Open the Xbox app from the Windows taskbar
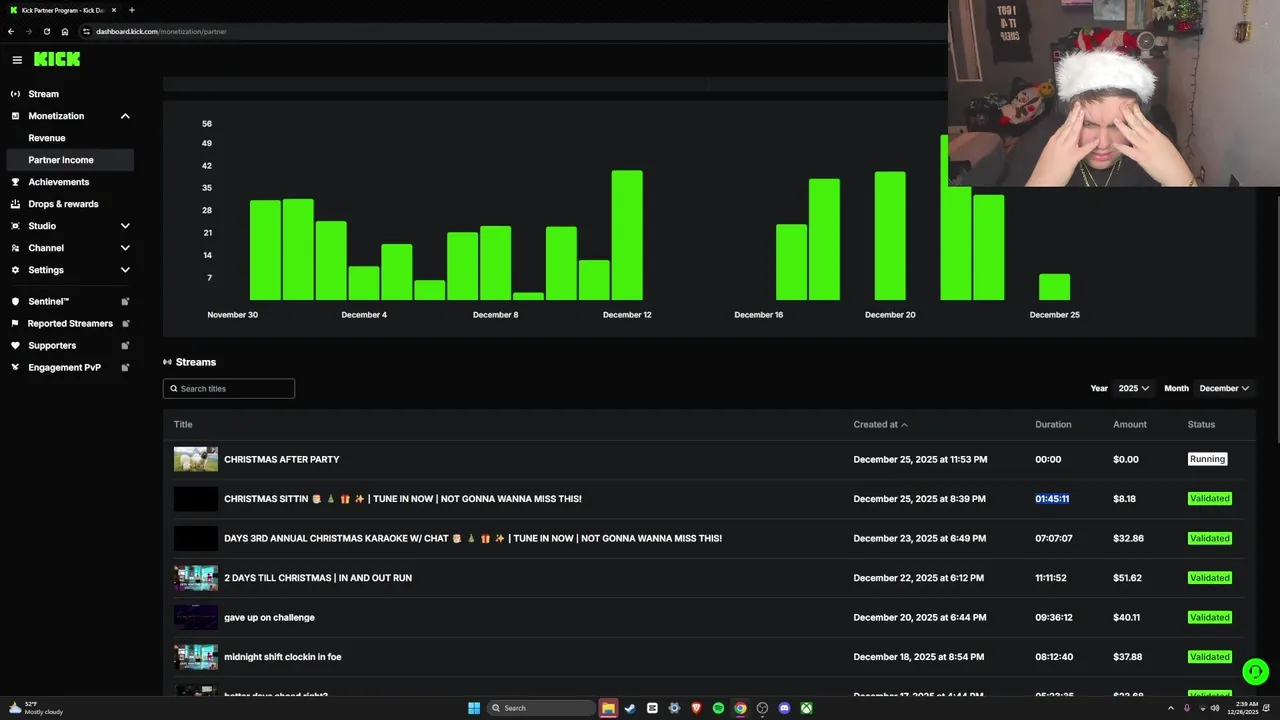This screenshot has width=1280, height=720. coord(806,708)
